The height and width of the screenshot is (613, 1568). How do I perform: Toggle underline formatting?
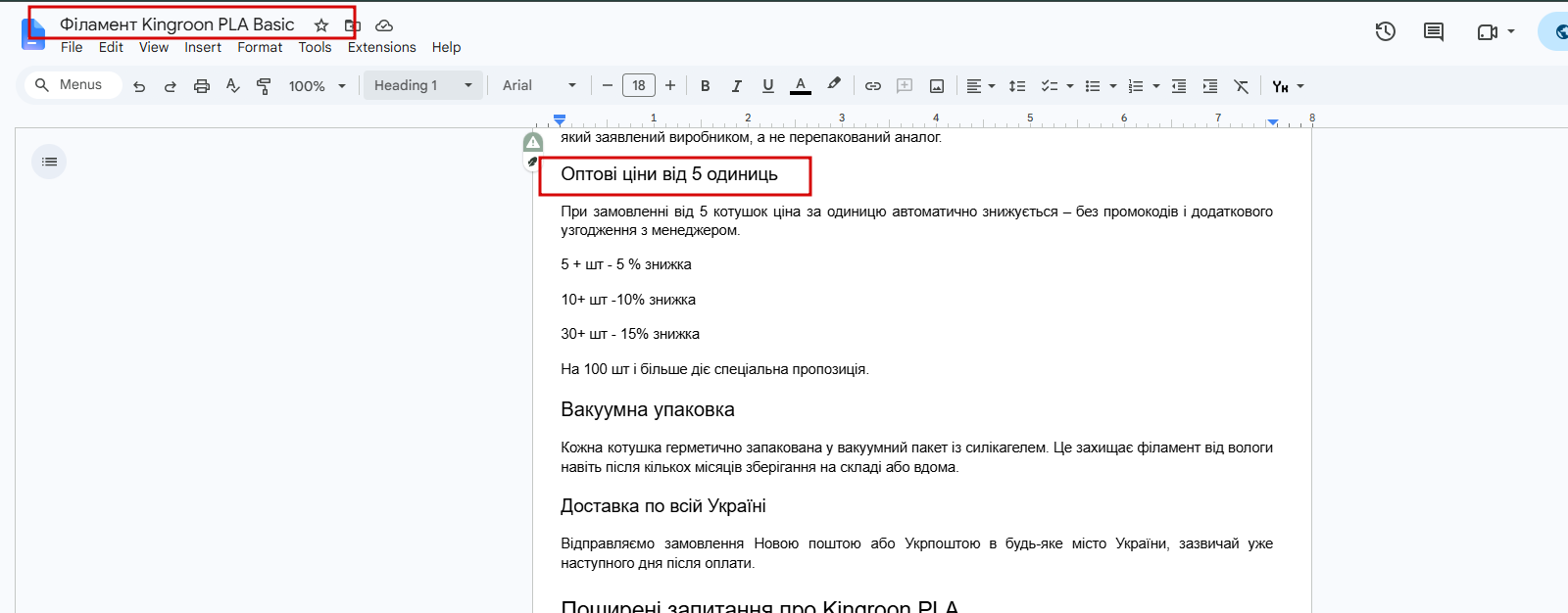[768, 86]
